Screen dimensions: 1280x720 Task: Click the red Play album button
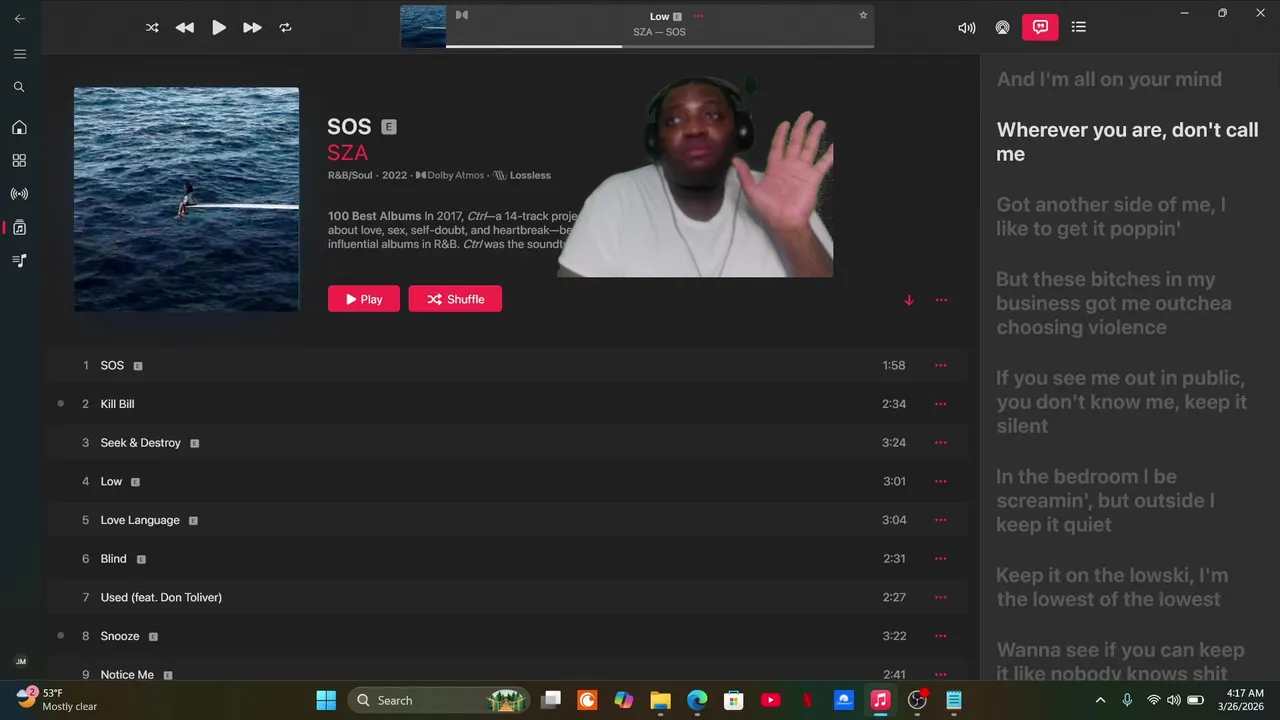point(364,299)
